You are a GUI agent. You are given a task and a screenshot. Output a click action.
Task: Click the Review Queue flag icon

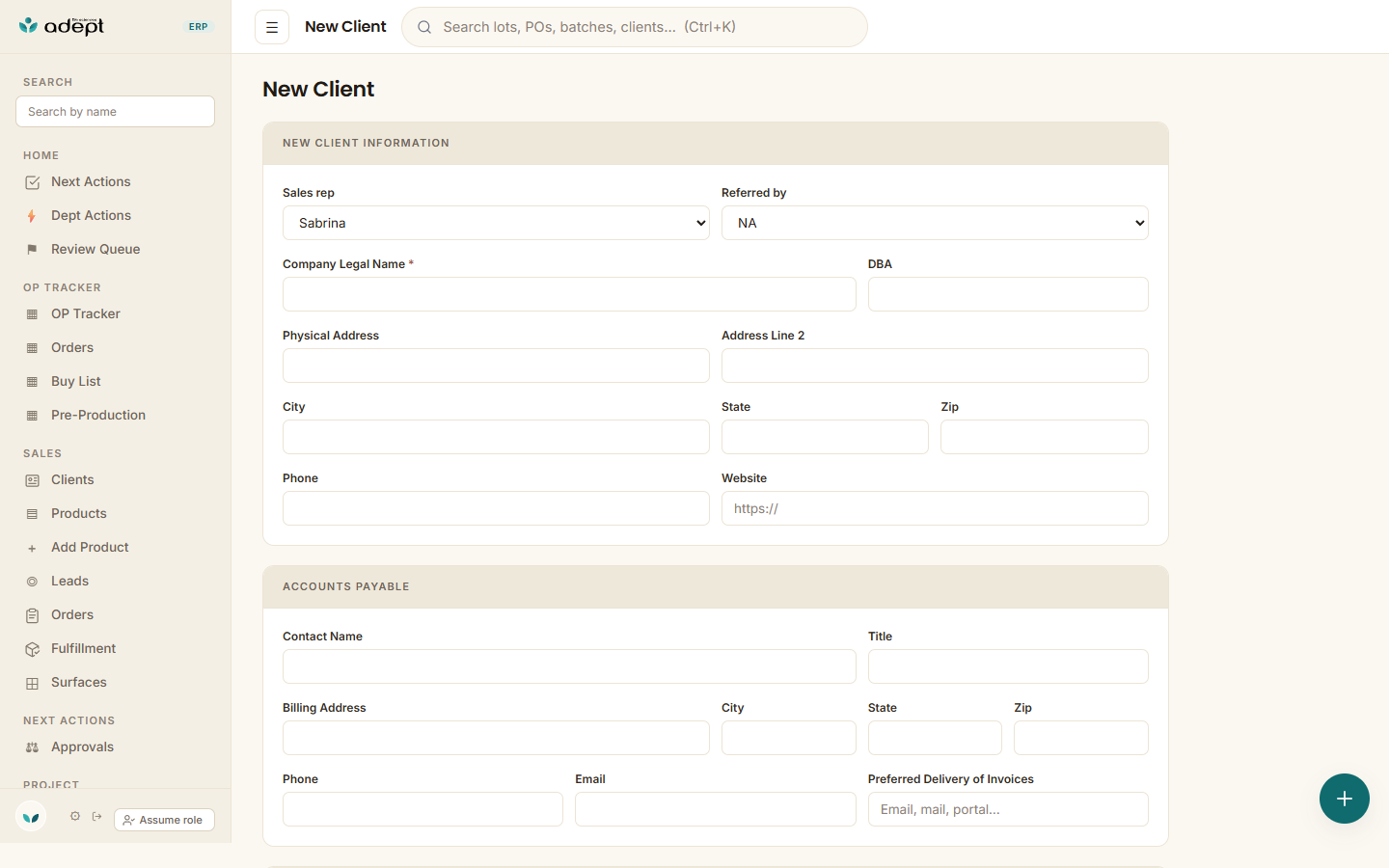click(x=32, y=250)
